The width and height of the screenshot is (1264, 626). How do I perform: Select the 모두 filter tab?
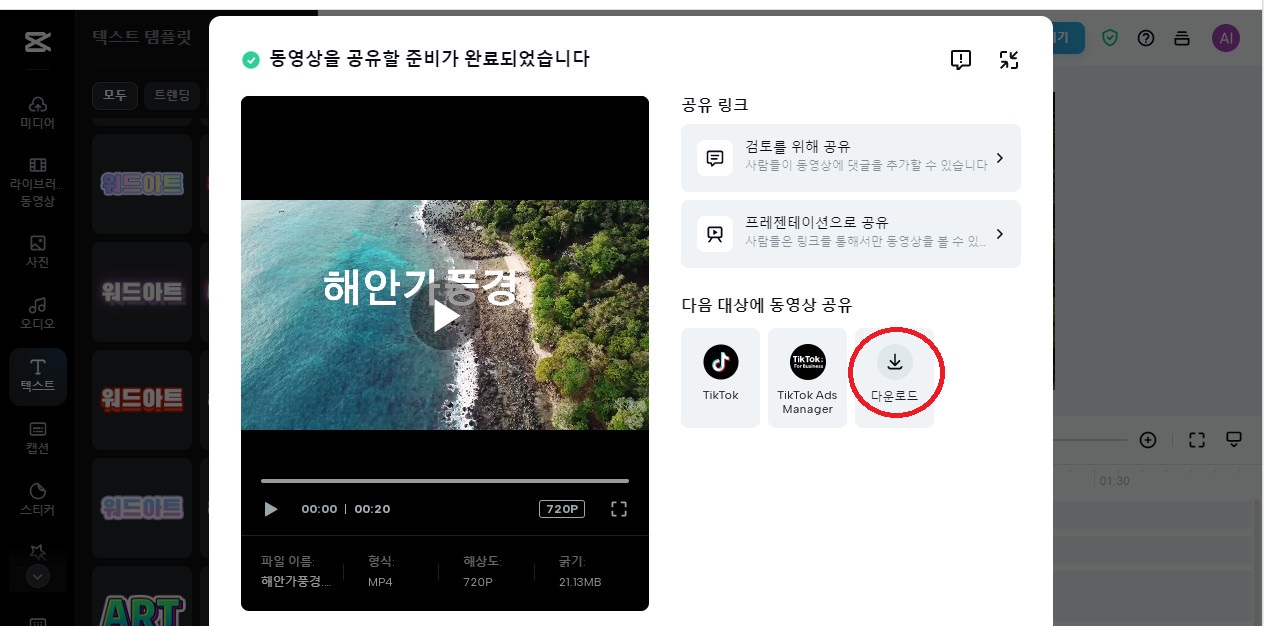[114, 96]
